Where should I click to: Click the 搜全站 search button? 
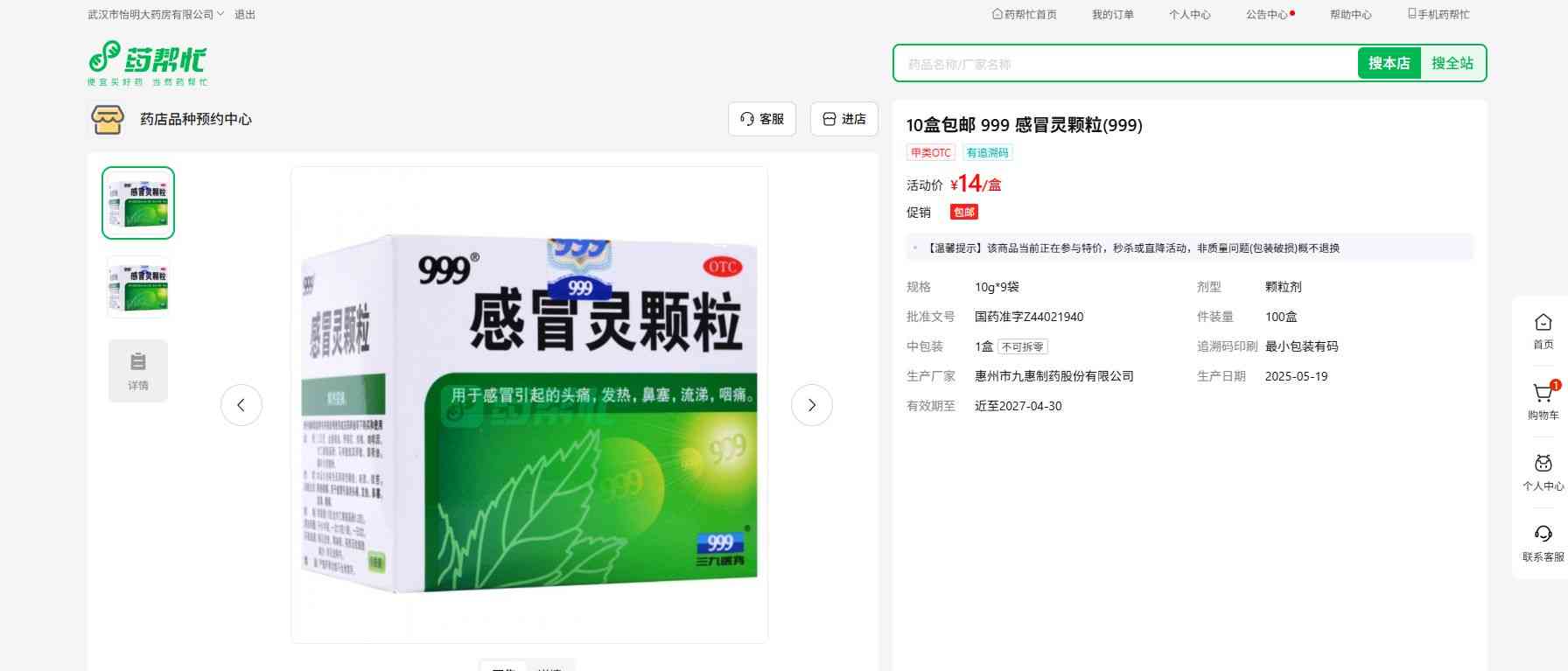pyautogui.click(x=1452, y=63)
